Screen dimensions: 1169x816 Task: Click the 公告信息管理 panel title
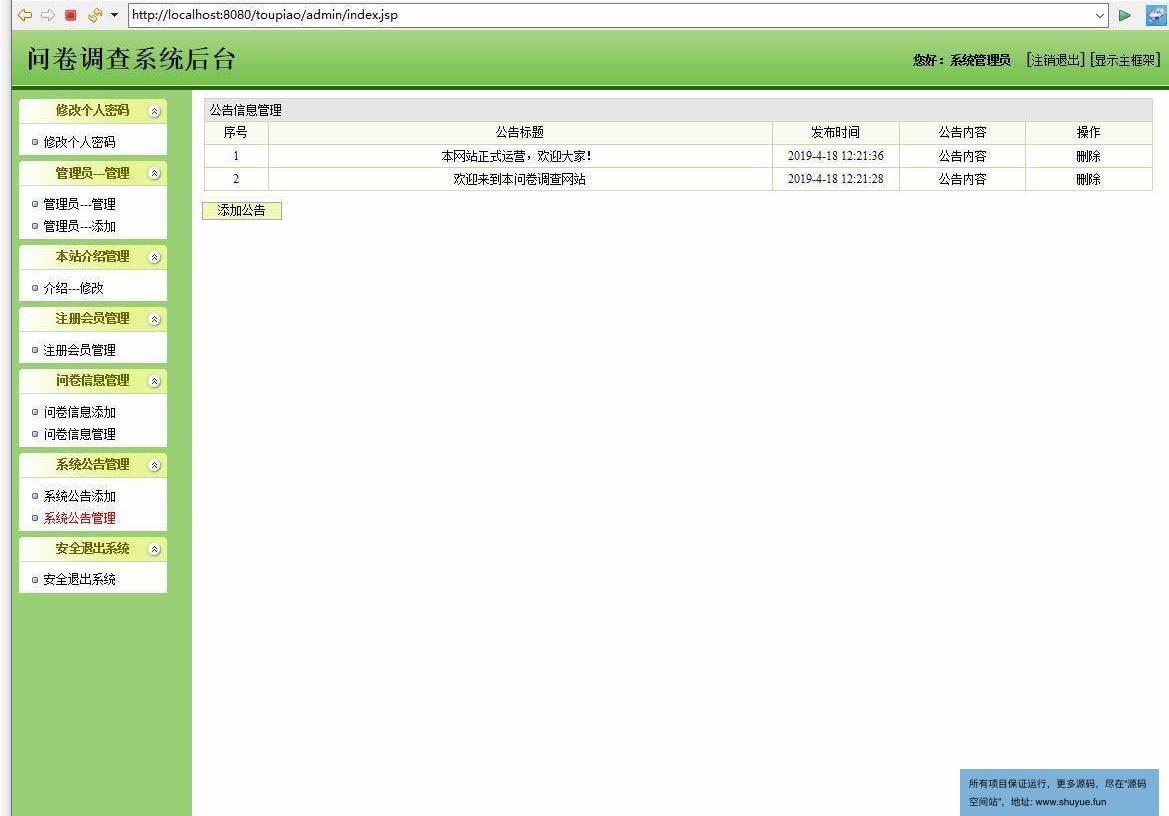point(245,110)
